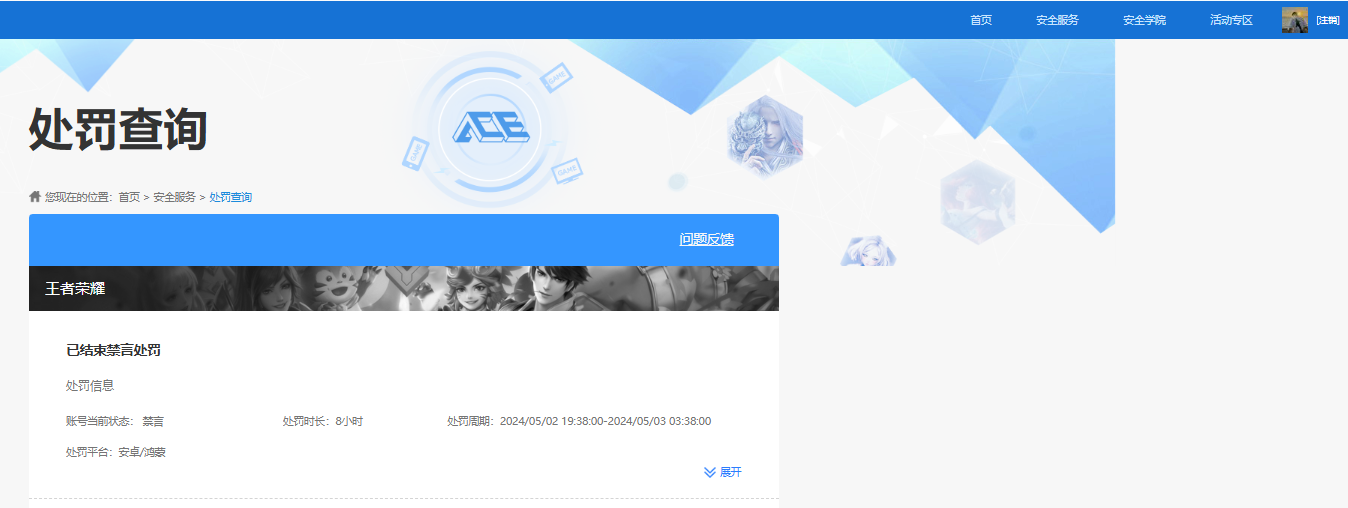Click the double-chevron icon beside 展开
1348x508 pixels.
point(709,472)
